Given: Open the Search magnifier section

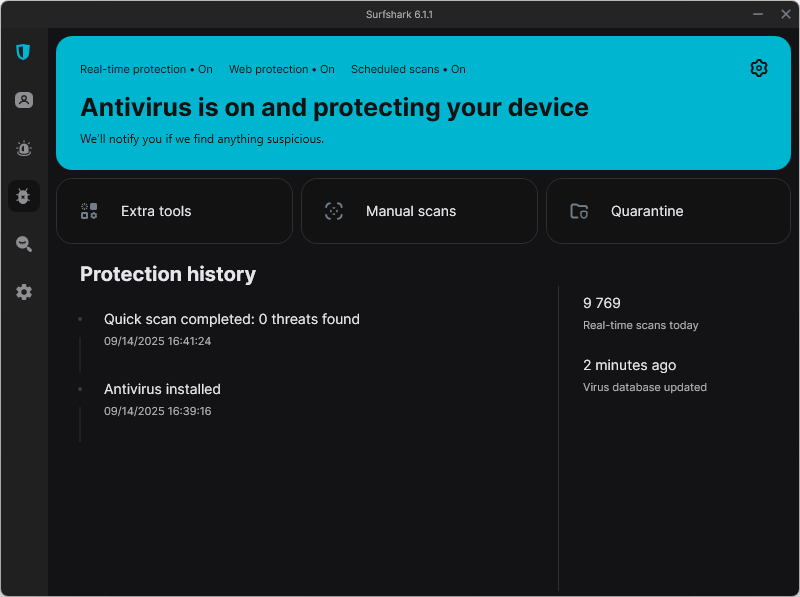Looking at the screenshot, I should tap(24, 244).
